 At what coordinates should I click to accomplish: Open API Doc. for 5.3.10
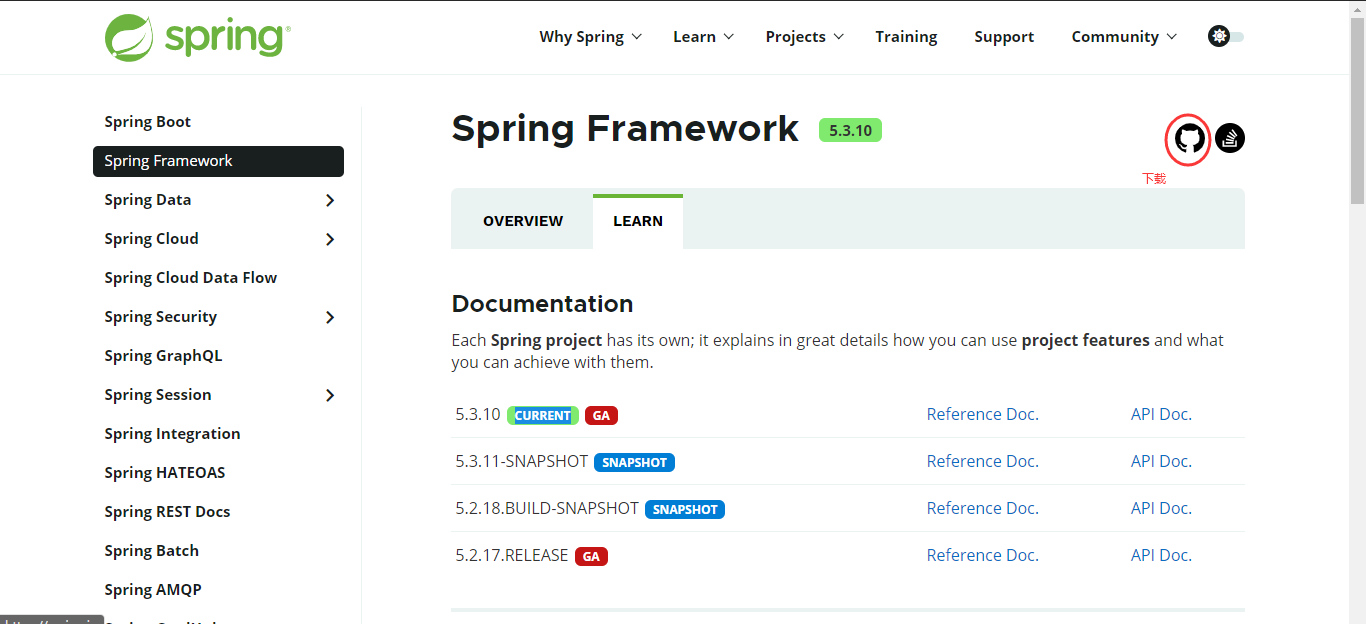(1161, 414)
